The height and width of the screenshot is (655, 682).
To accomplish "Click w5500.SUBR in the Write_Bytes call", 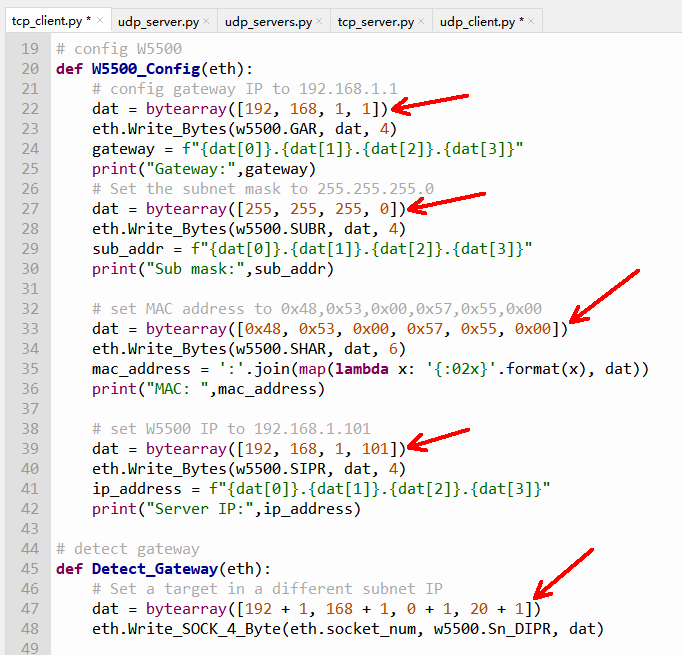I will pos(281,229).
